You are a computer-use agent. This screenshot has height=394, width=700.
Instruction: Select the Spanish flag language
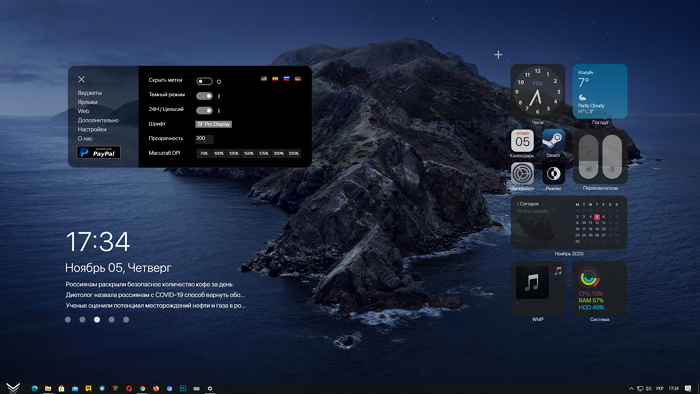click(275, 79)
